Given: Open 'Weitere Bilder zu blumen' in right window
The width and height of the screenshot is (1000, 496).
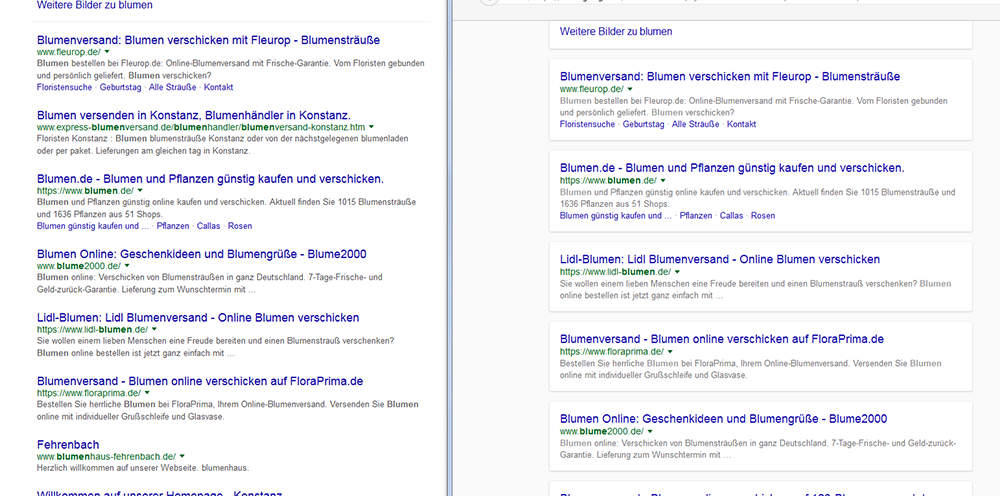Looking at the screenshot, I should click(616, 31).
